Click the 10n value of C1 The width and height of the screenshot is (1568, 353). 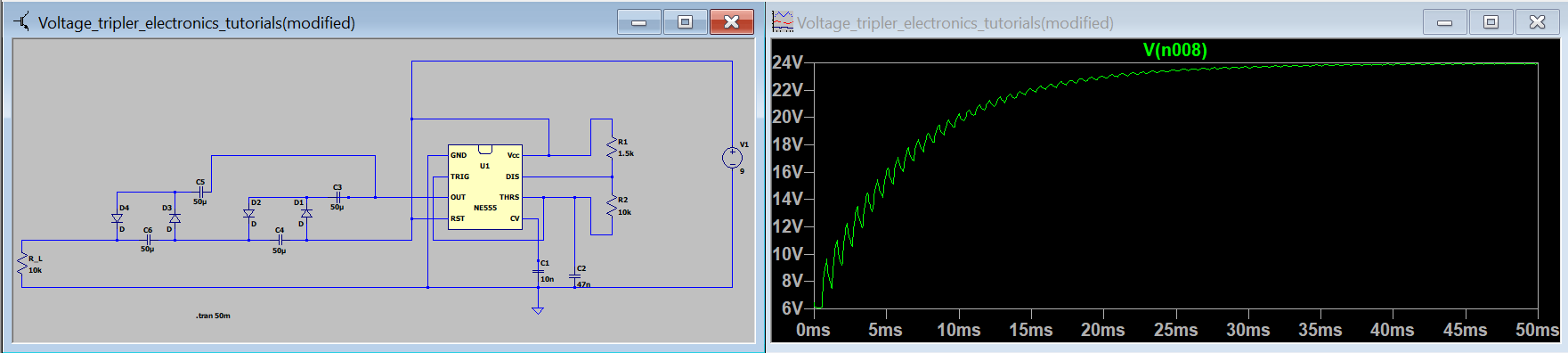pyautogui.click(x=547, y=279)
